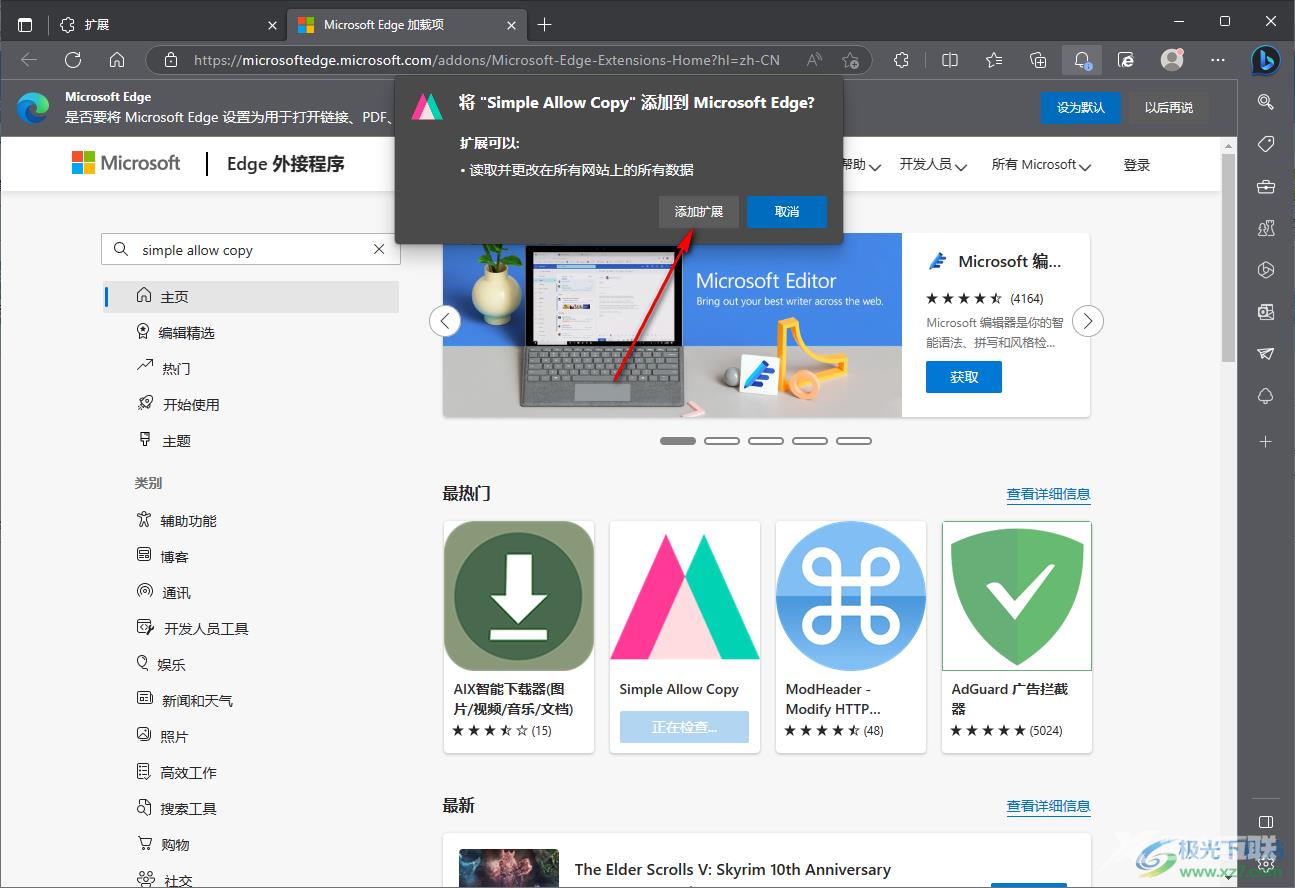
Task: Clear the search box with X icon
Action: click(x=379, y=250)
